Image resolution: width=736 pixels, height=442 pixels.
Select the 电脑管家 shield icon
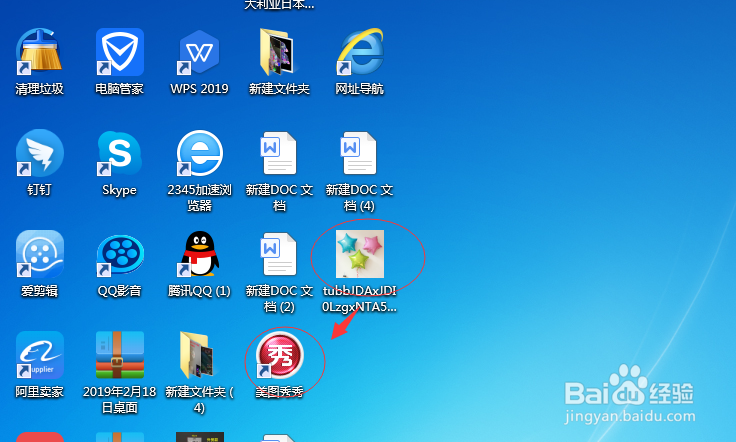[x=120, y=52]
